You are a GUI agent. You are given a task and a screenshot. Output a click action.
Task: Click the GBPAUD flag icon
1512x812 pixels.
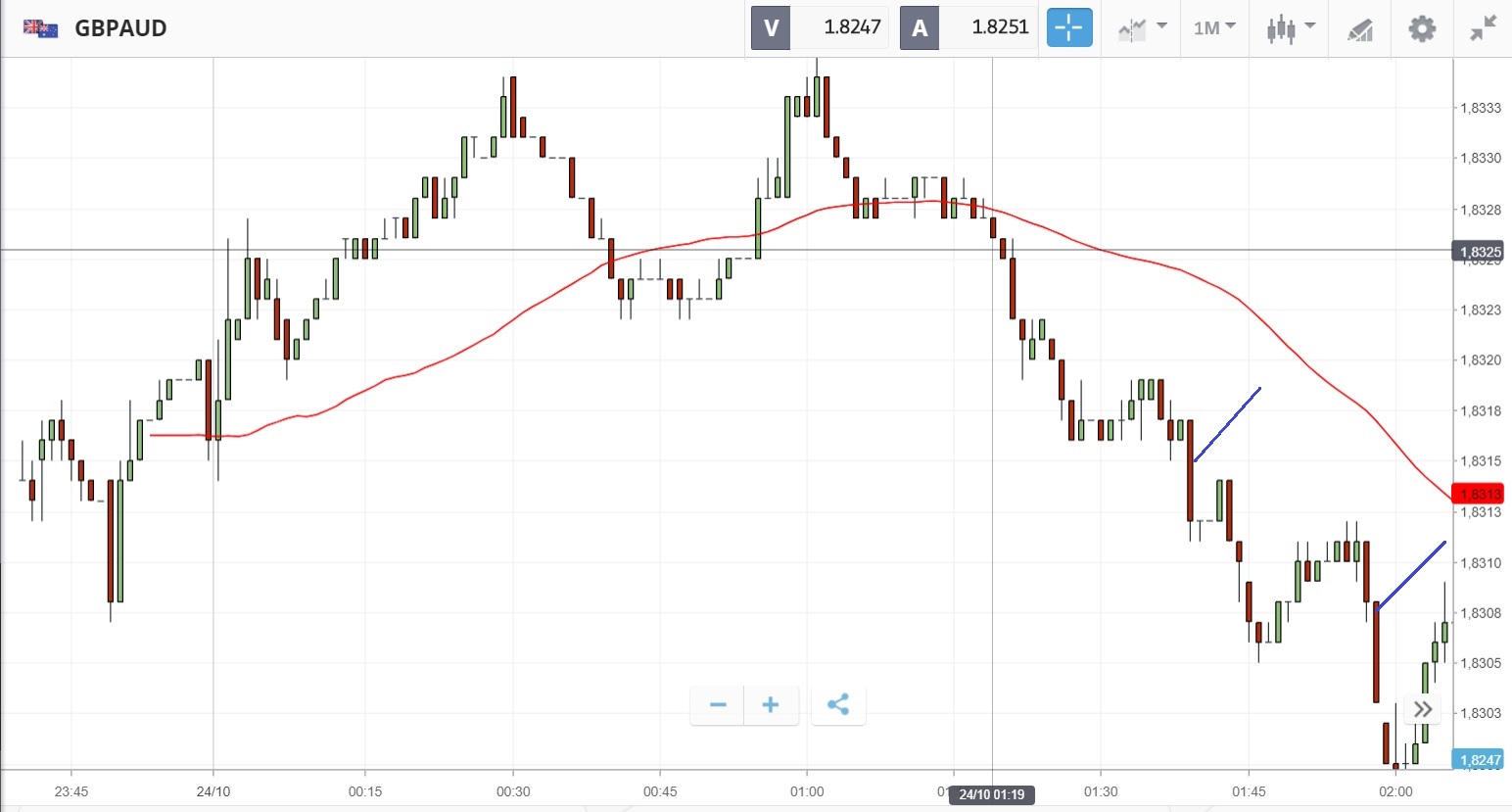(x=40, y=27)
